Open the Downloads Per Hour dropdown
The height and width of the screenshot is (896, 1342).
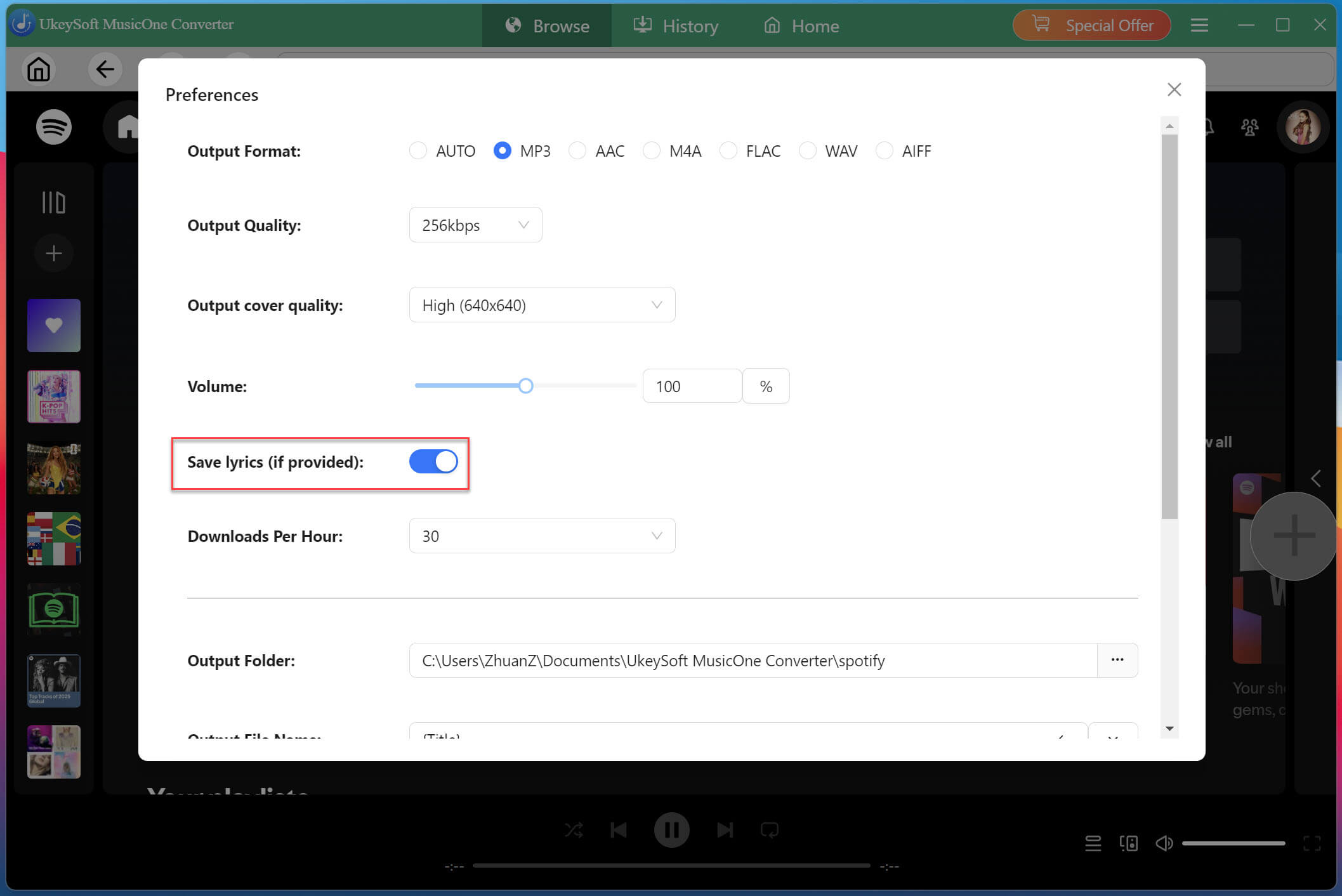pos(542,536)
